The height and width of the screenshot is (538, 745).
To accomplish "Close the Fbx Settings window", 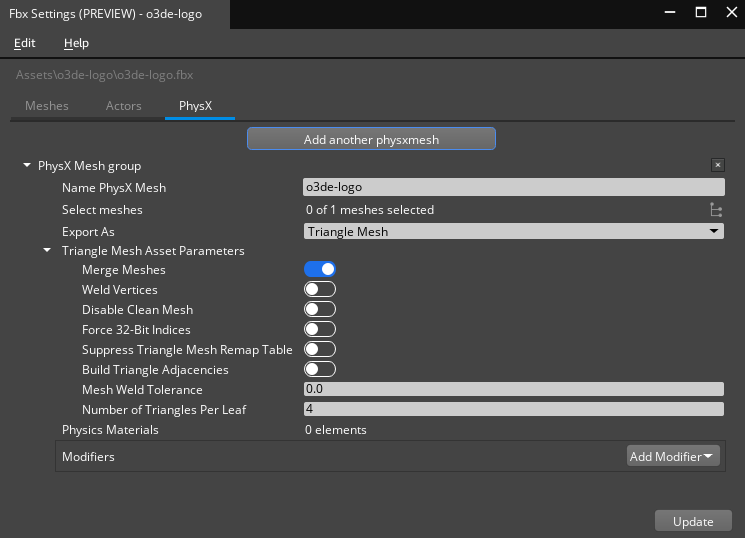I will 729,13.
